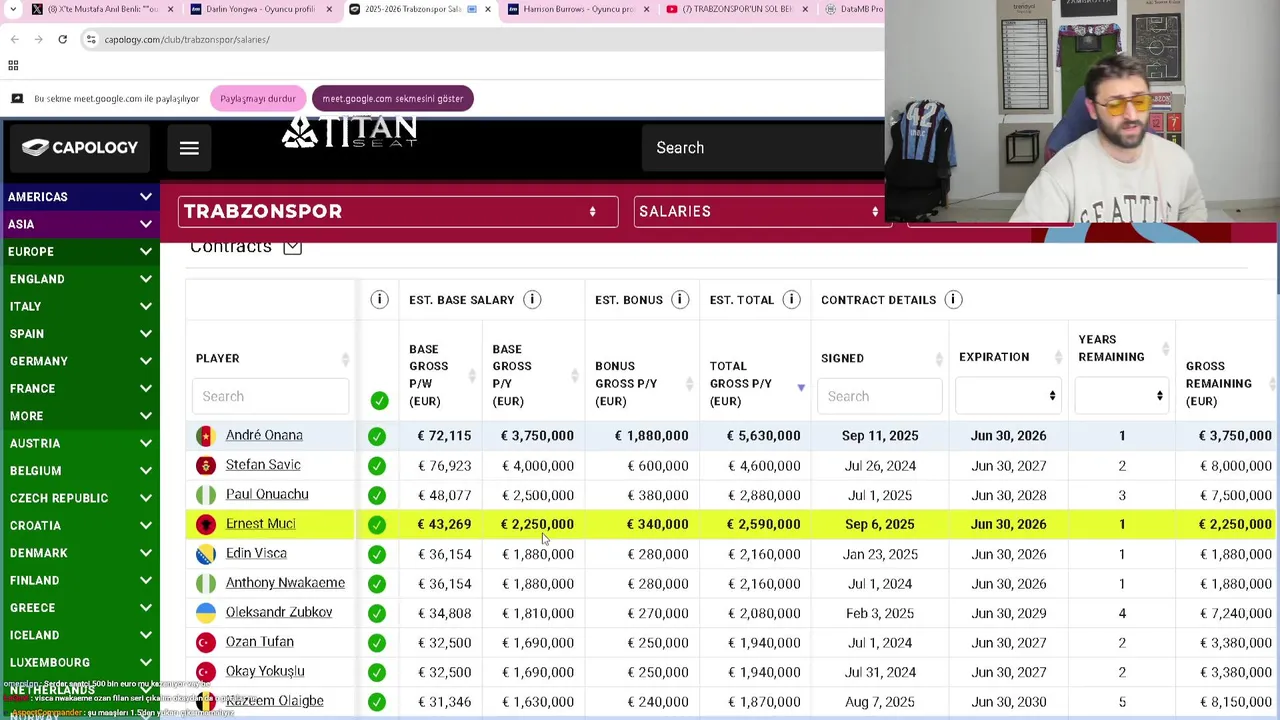Image resolution: width=1280 pixels, height=720 pixels.
Task: Click Okay Yokuşlu's verified checkmark
Action: click(377, 672)
